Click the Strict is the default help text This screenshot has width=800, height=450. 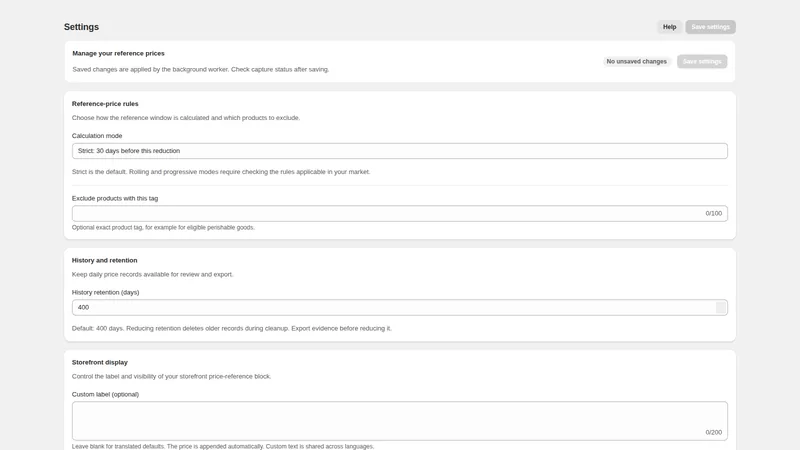coord(221,172)
